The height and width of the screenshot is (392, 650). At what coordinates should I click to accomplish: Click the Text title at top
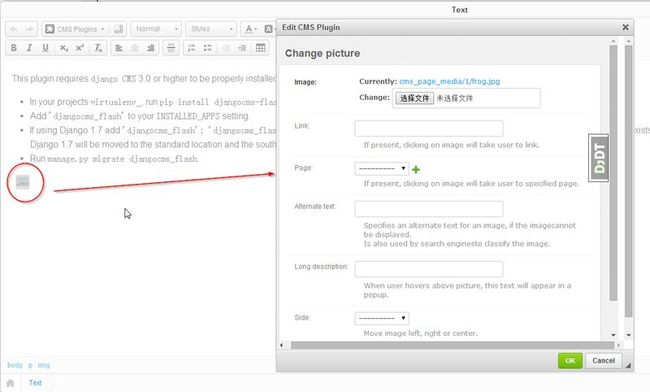[460, 10]
